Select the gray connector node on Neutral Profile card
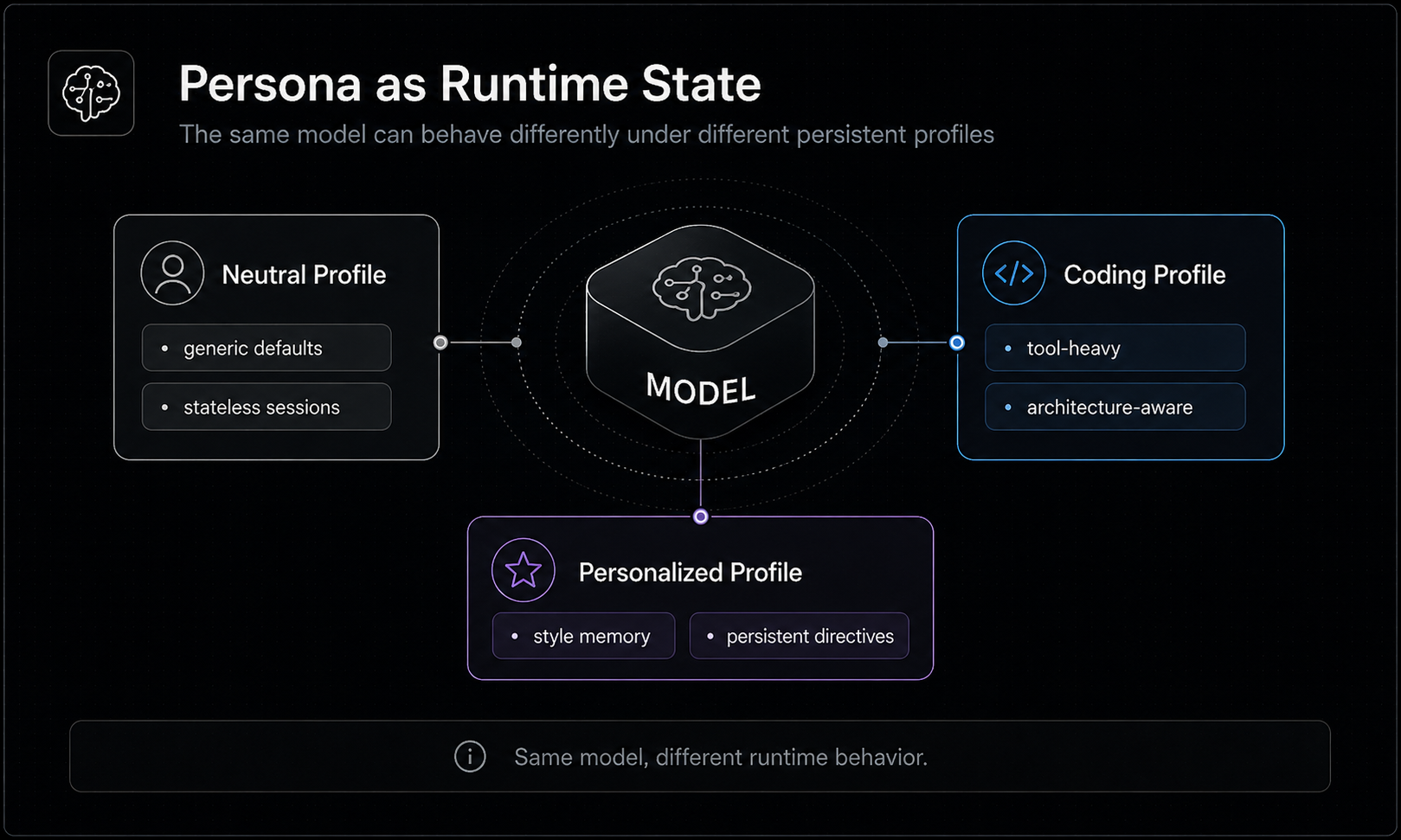The width and height of the screenshot is (1401, 840). coord(440,343)
